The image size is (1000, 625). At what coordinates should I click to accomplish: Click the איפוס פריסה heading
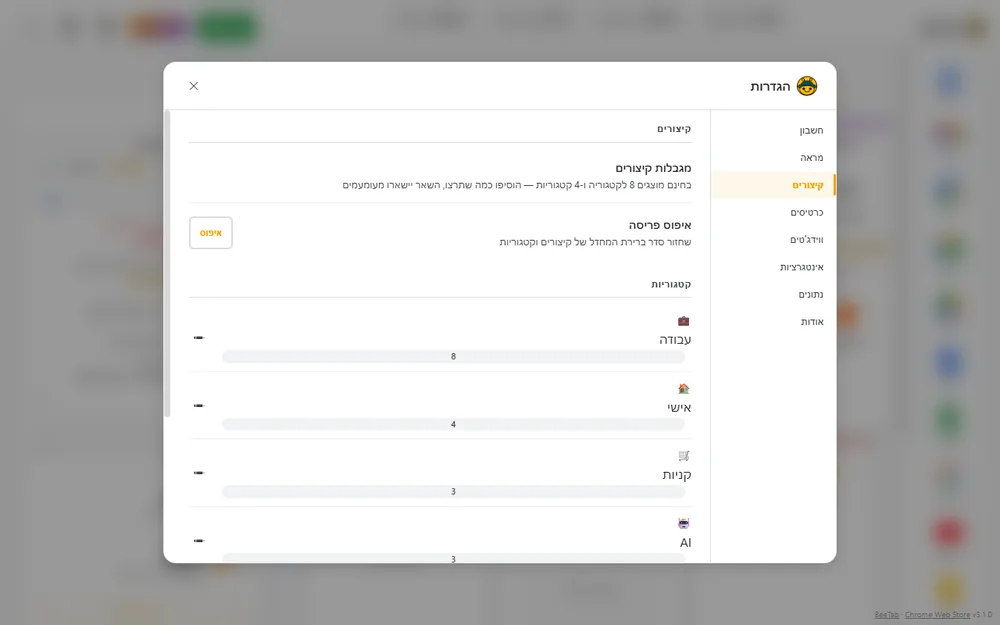[660, 225]
